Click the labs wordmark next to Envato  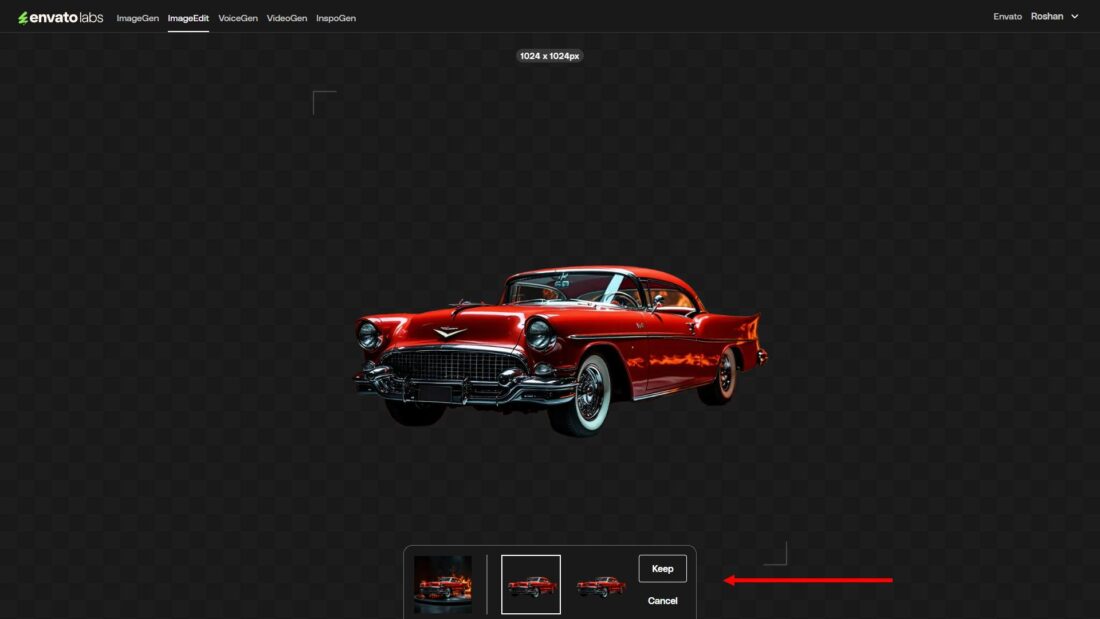point(88,16)
